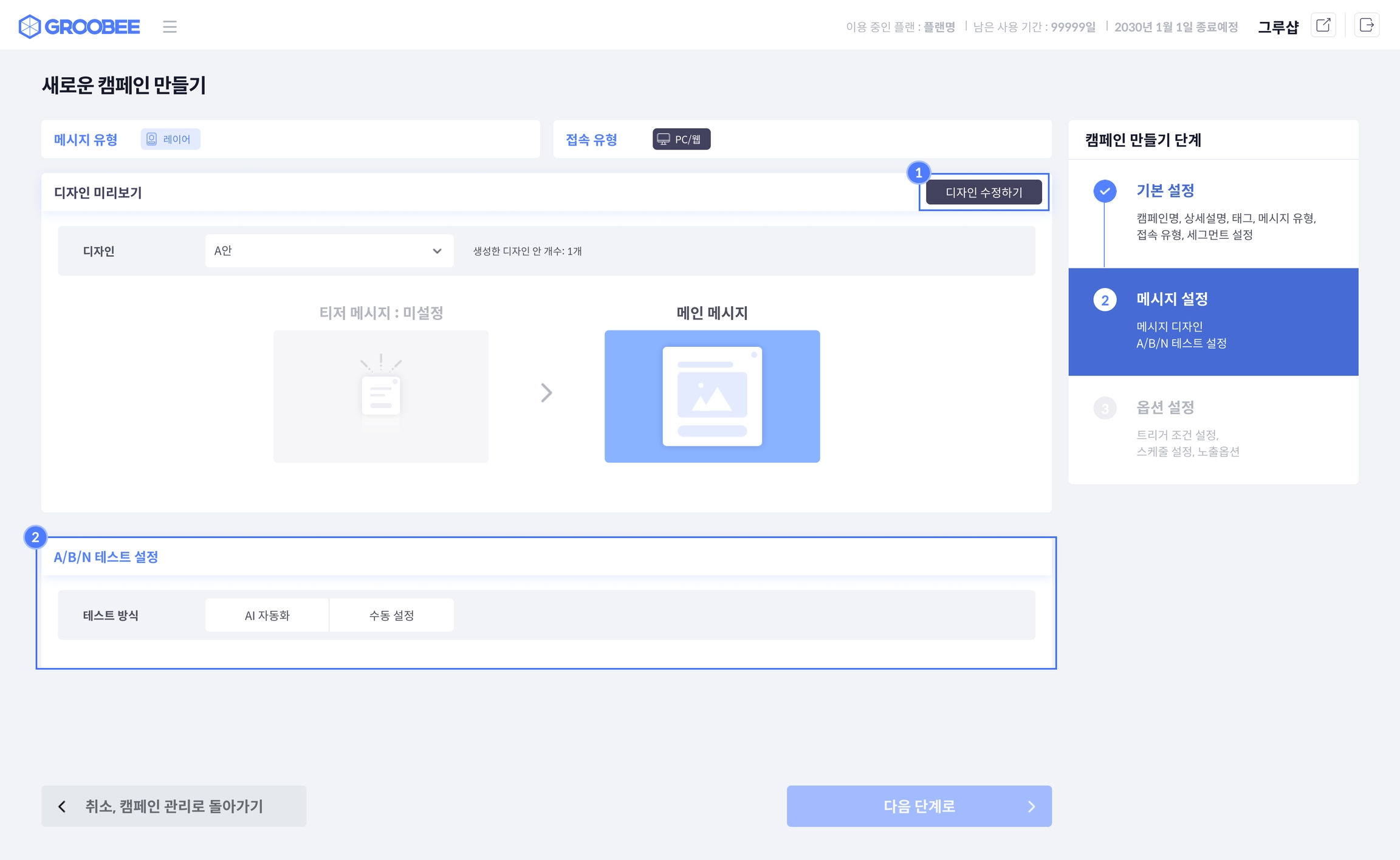Go to 옵션 설정 step

click(x=1165, y=408)
